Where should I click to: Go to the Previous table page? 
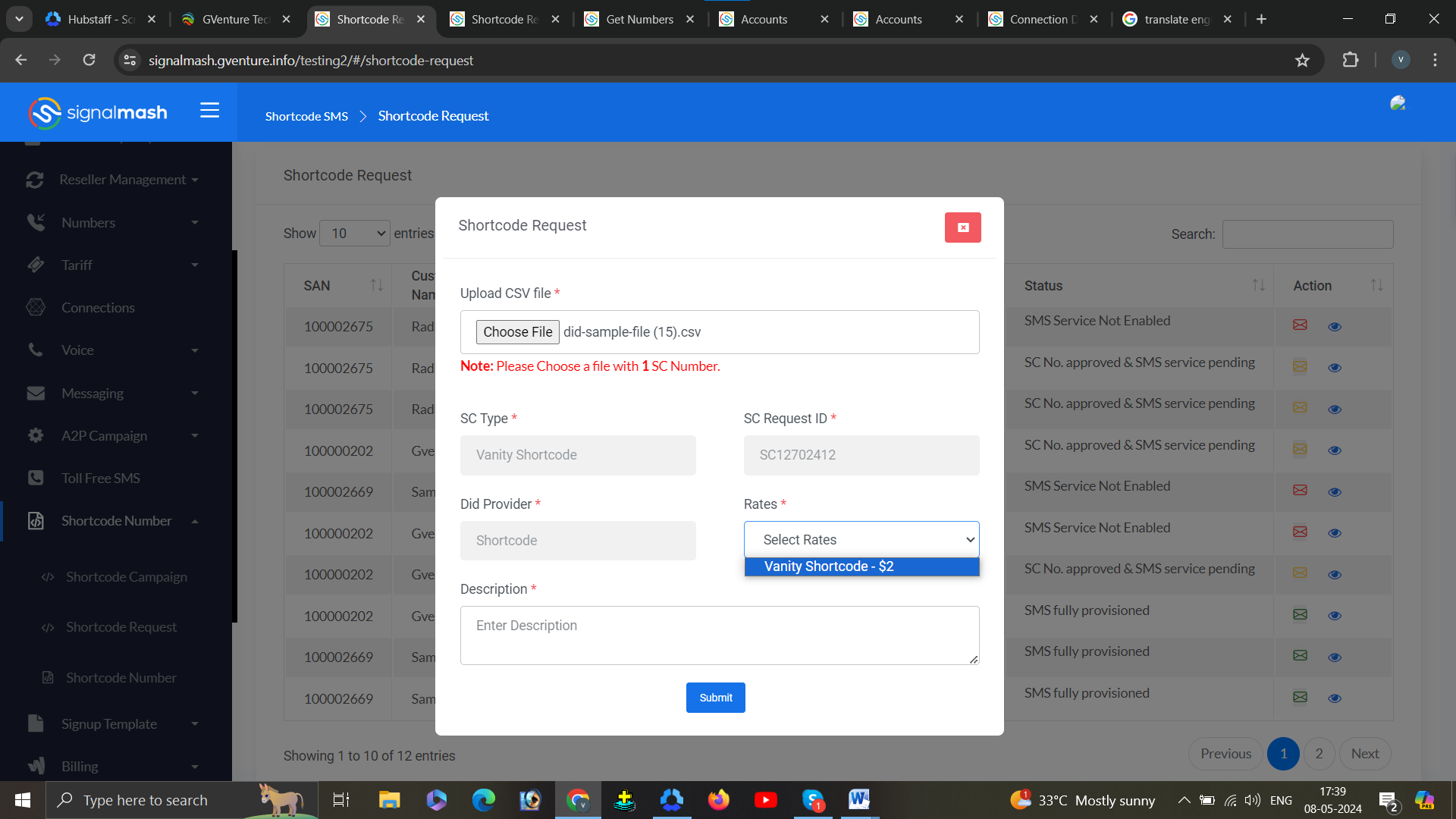coord(1225,754)
